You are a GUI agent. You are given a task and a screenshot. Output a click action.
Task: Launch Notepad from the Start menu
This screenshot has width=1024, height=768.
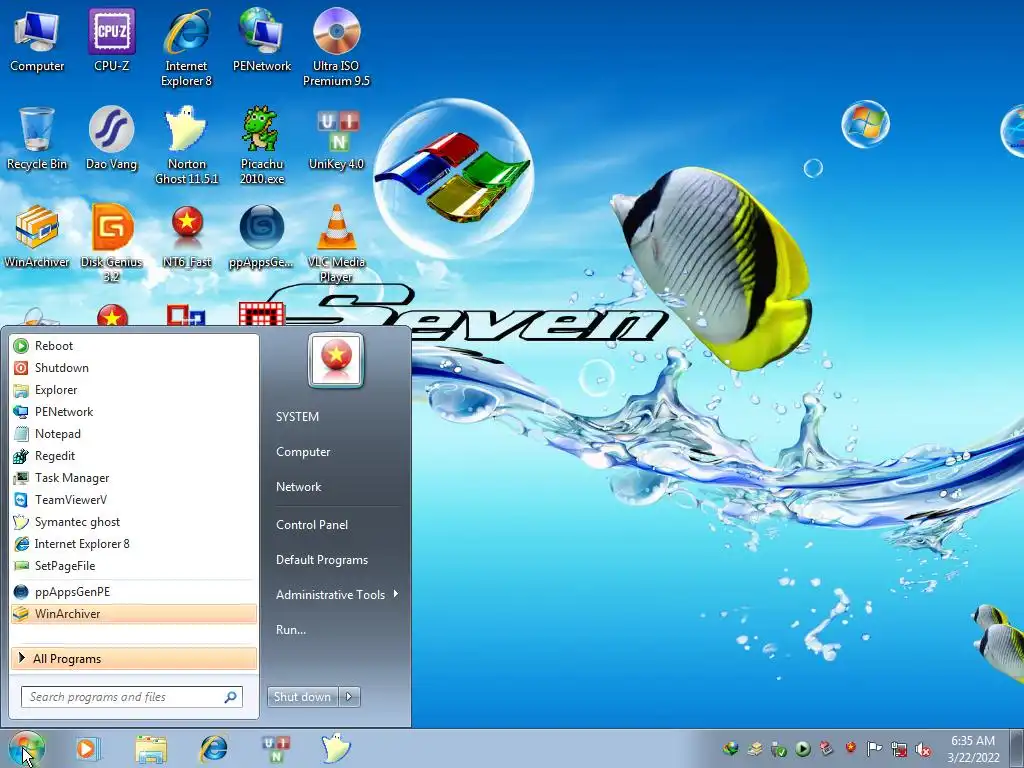[x=134, y=434]
